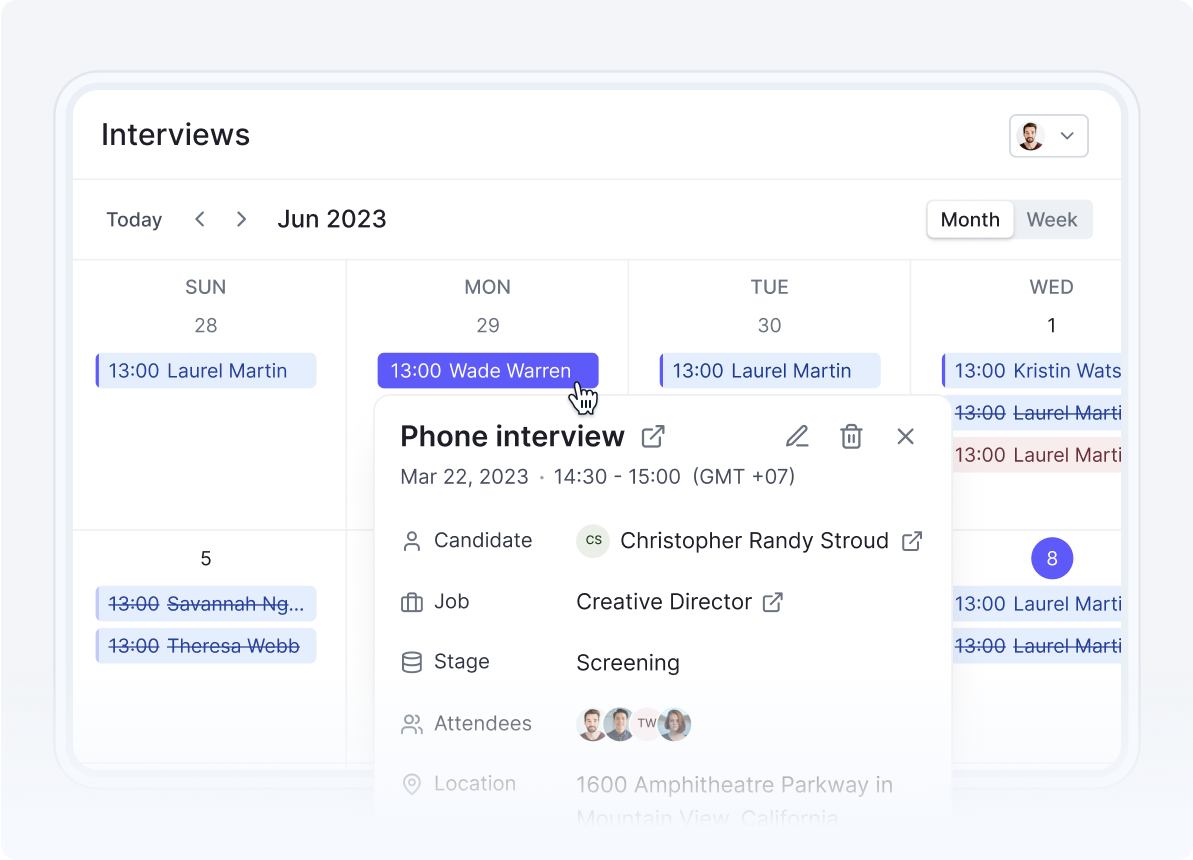The image size is (1193, 860).
Task: Edit the Phone interview with pencil icon
Action: coord(797,437)
